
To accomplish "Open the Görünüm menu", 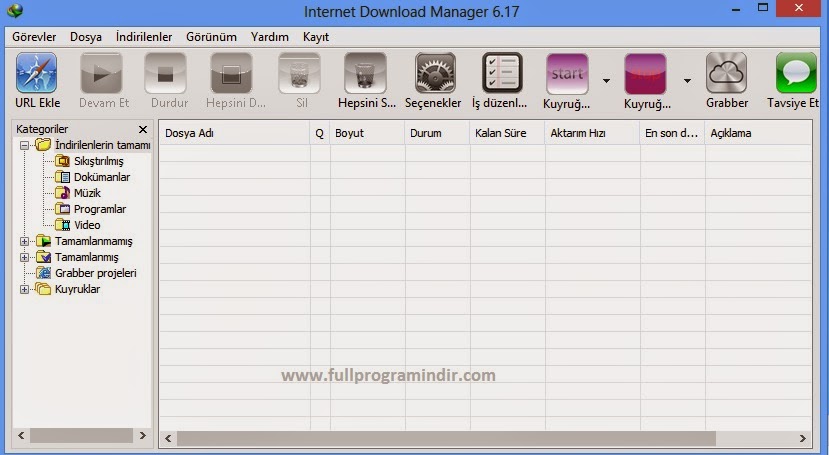I will pos(211,37).
